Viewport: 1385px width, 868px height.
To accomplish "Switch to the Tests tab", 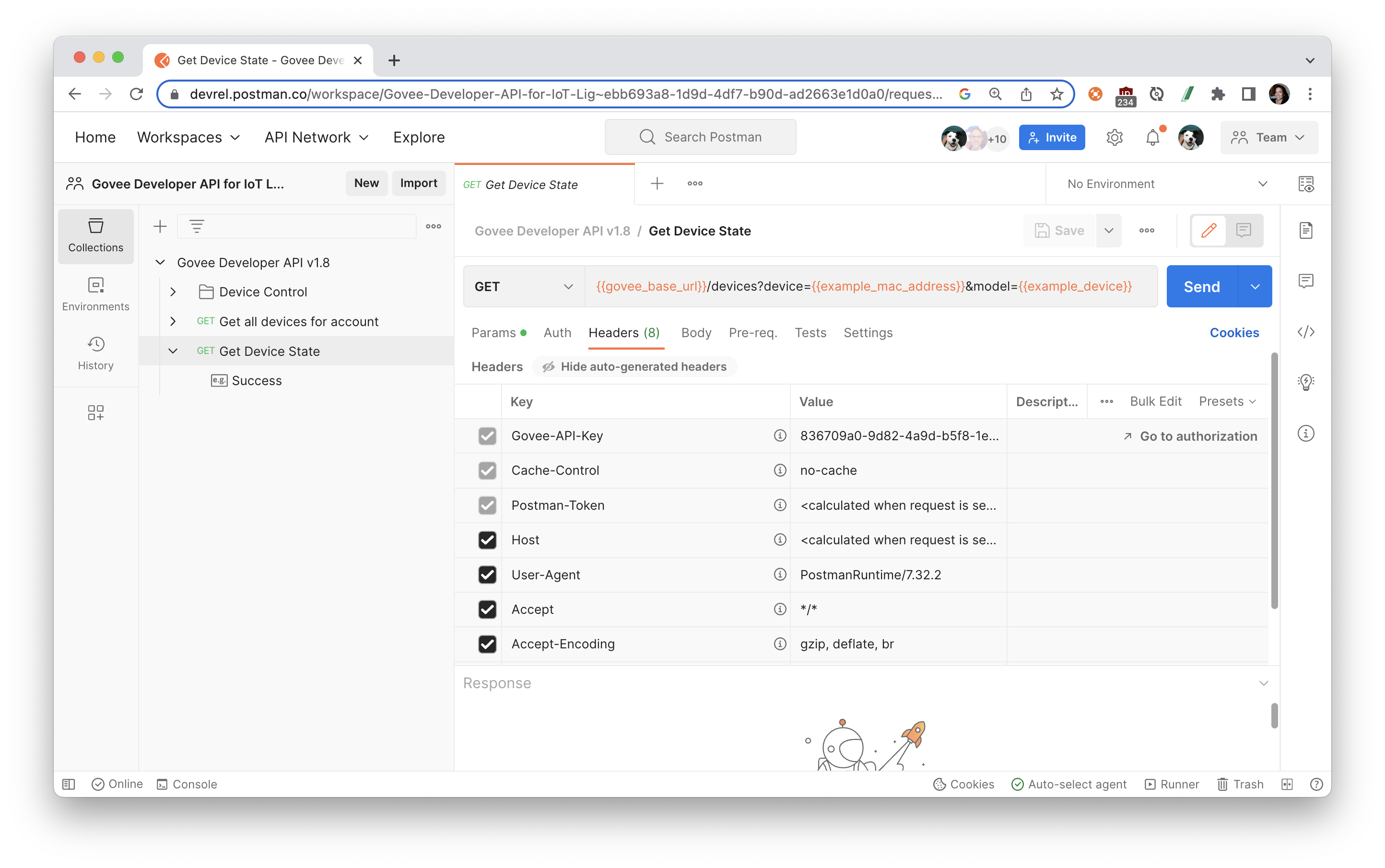I will (x=810, y=333).
